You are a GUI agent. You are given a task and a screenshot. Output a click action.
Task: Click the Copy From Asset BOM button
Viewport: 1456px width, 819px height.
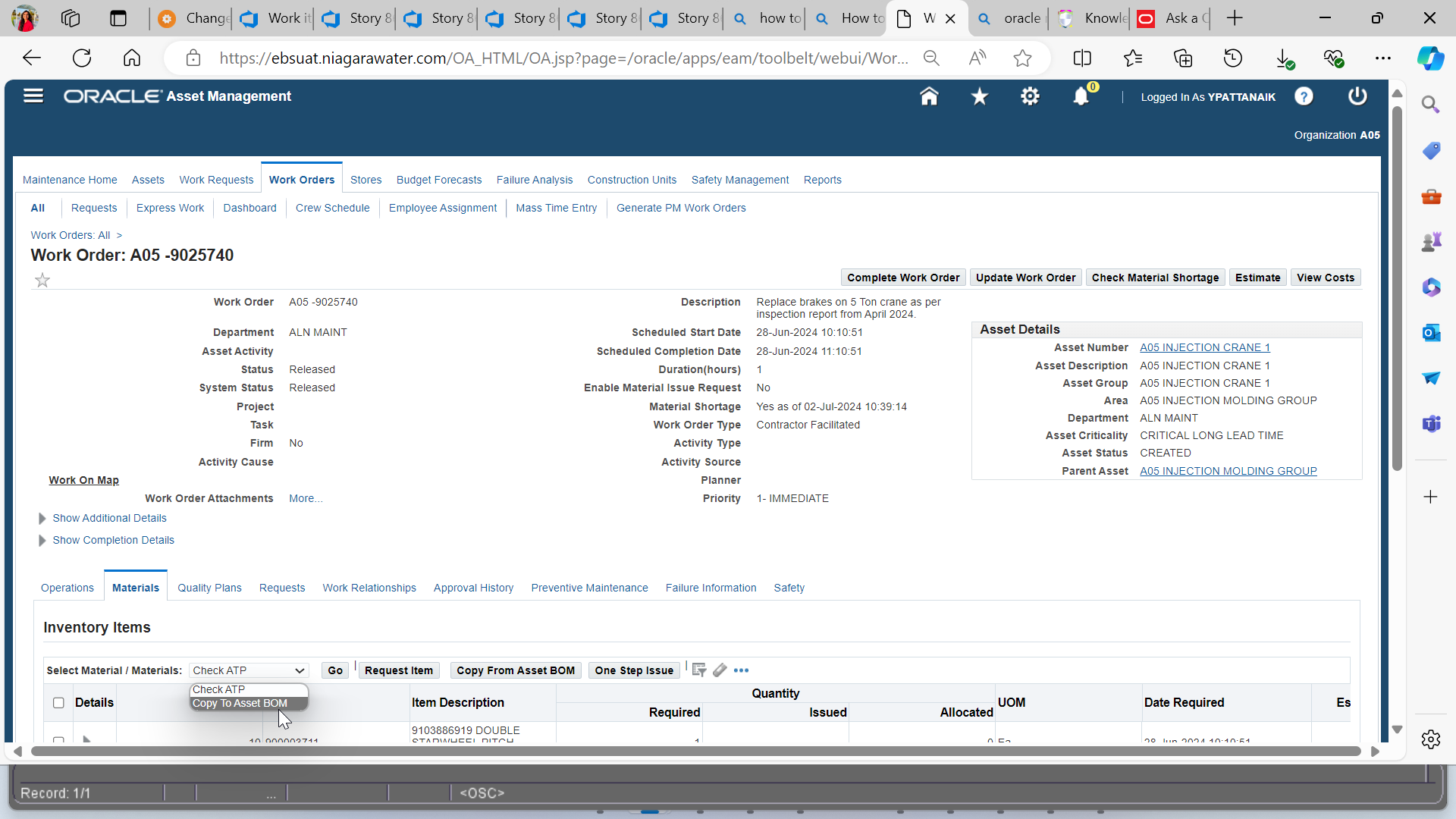[516, 671]
